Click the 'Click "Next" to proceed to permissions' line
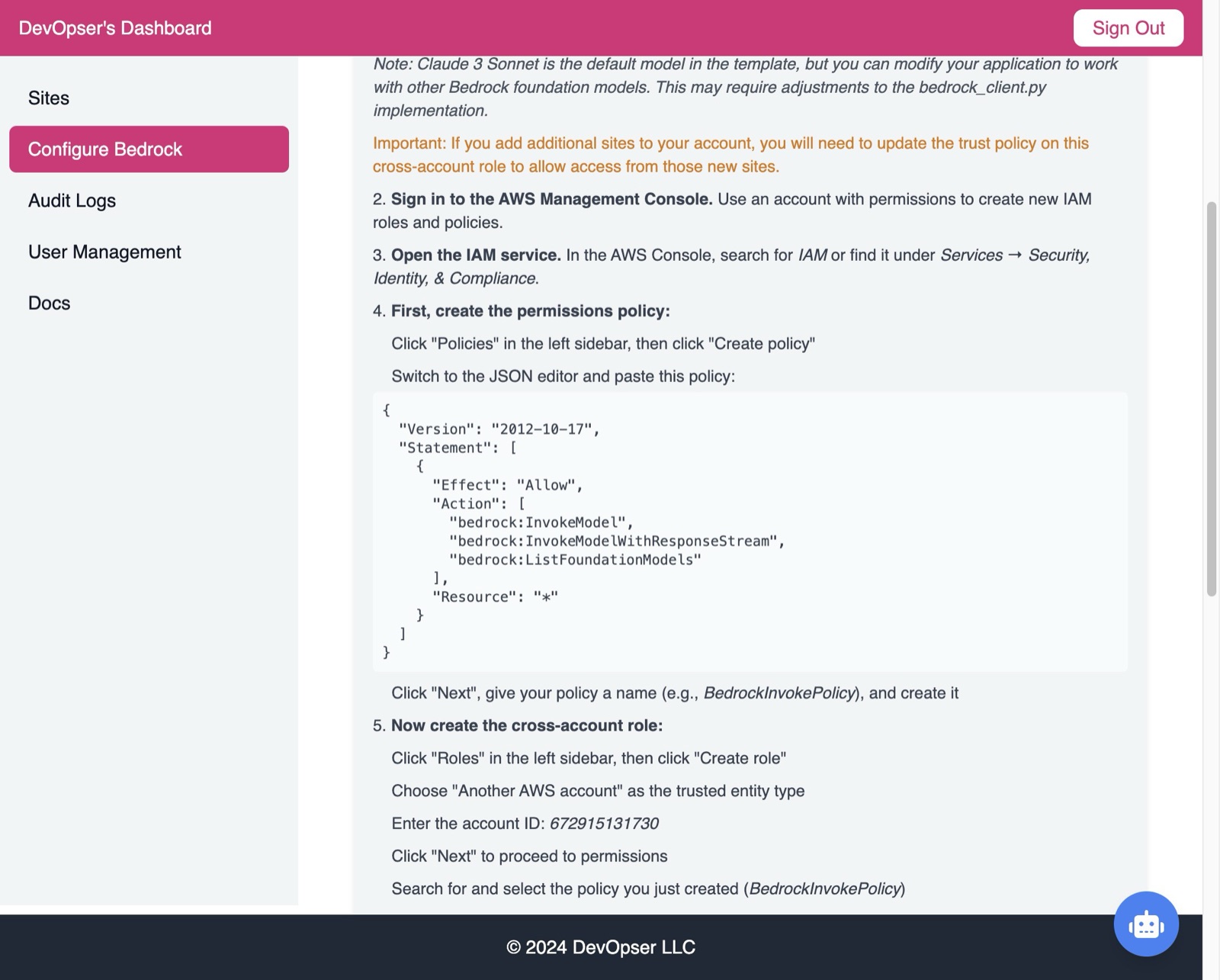The image size is (1220, 980). tap(529, 856)
